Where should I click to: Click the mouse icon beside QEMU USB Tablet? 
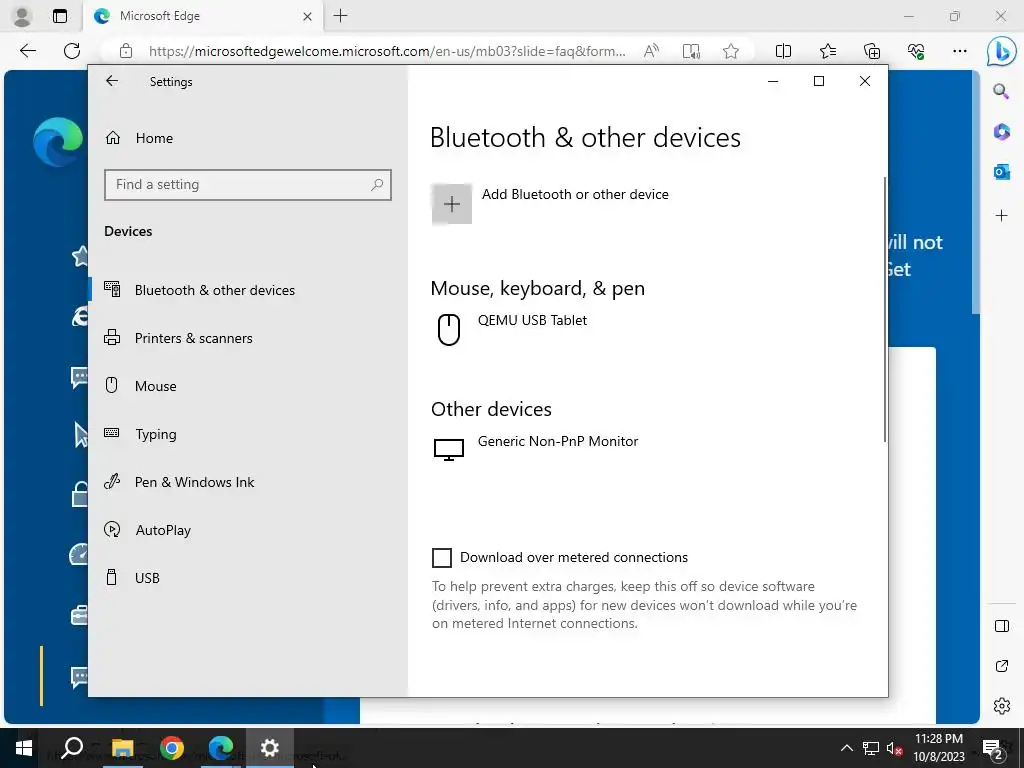449,329
